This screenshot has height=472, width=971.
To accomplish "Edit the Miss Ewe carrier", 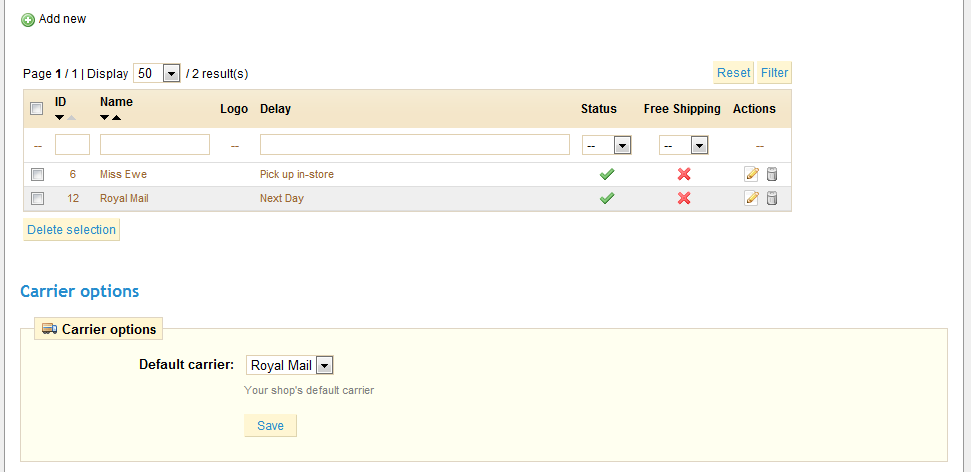I will tap(752, 174).
